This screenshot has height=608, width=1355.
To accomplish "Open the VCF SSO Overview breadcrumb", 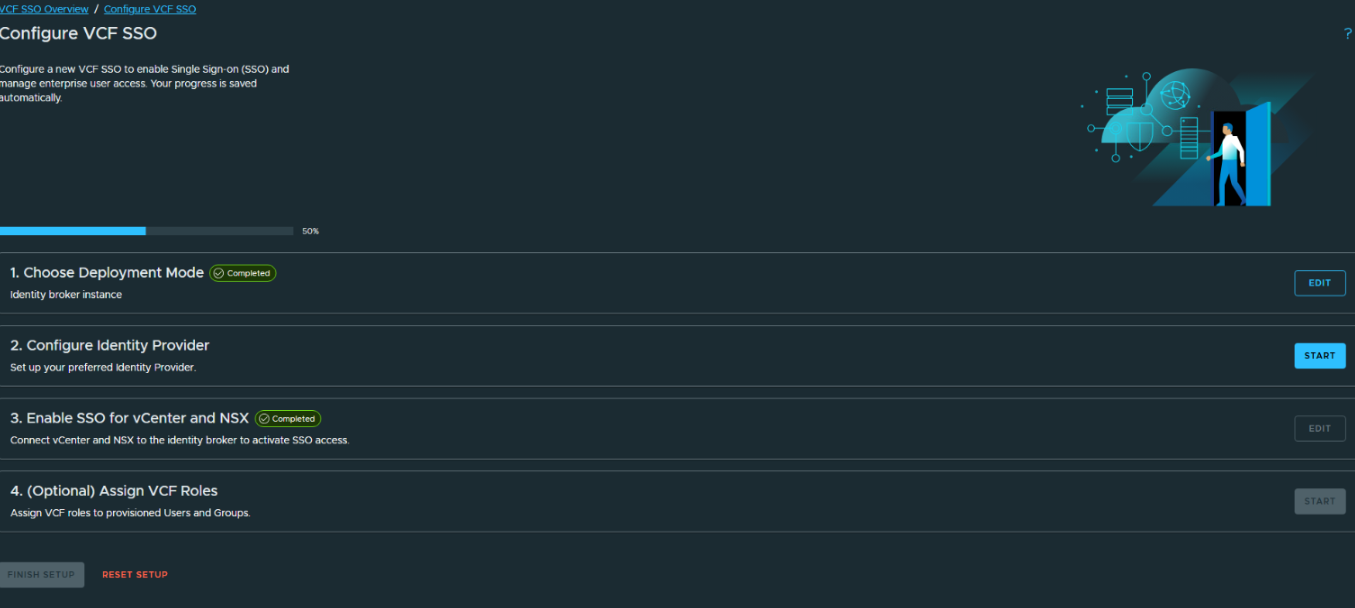I will 44,9.
